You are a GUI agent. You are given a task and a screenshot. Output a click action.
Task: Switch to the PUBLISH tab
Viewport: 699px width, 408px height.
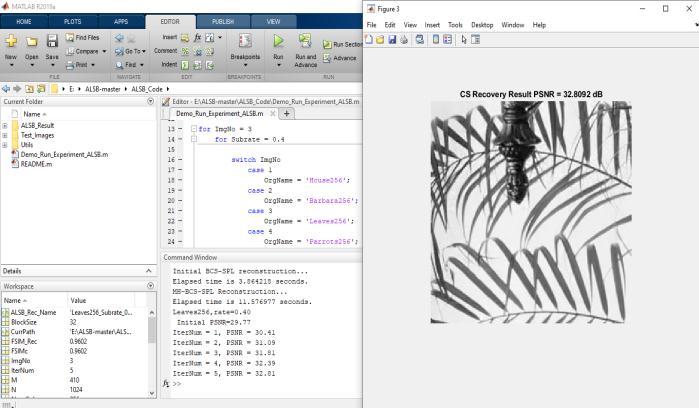pyautogui.click(x=222, y=21)
